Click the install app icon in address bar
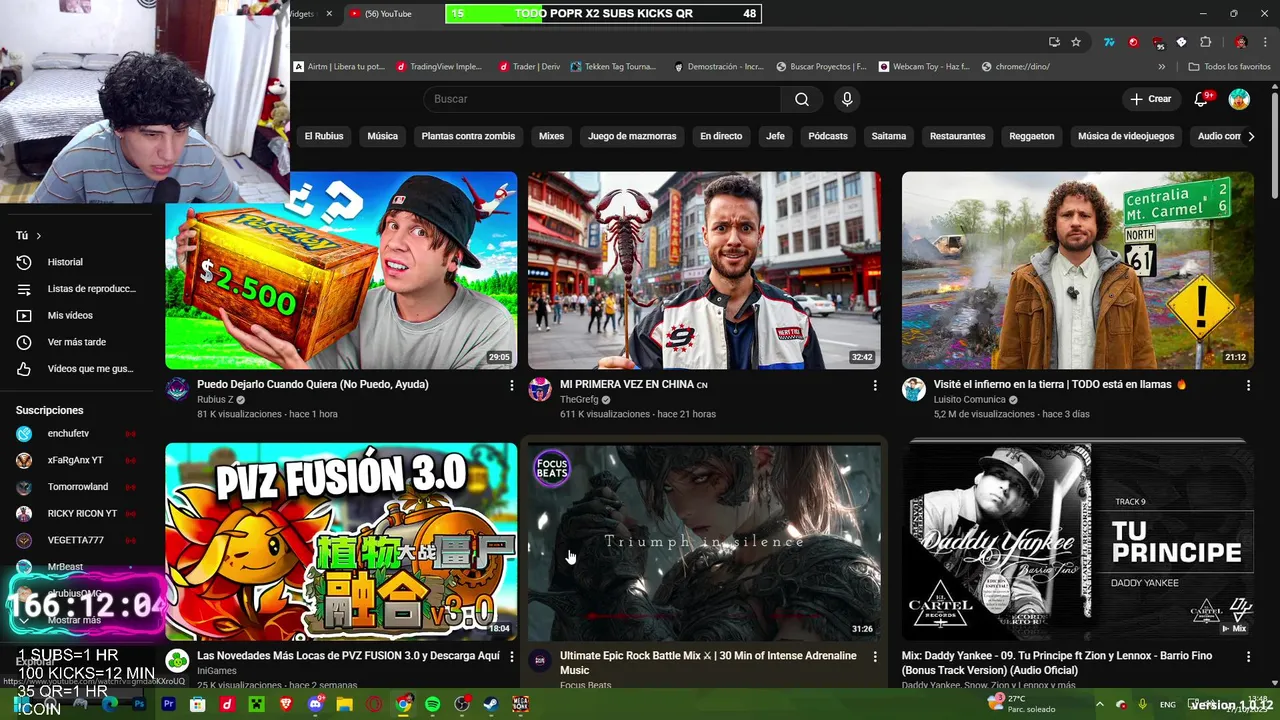This screenshot has width=1280, height=720. 1054,42
